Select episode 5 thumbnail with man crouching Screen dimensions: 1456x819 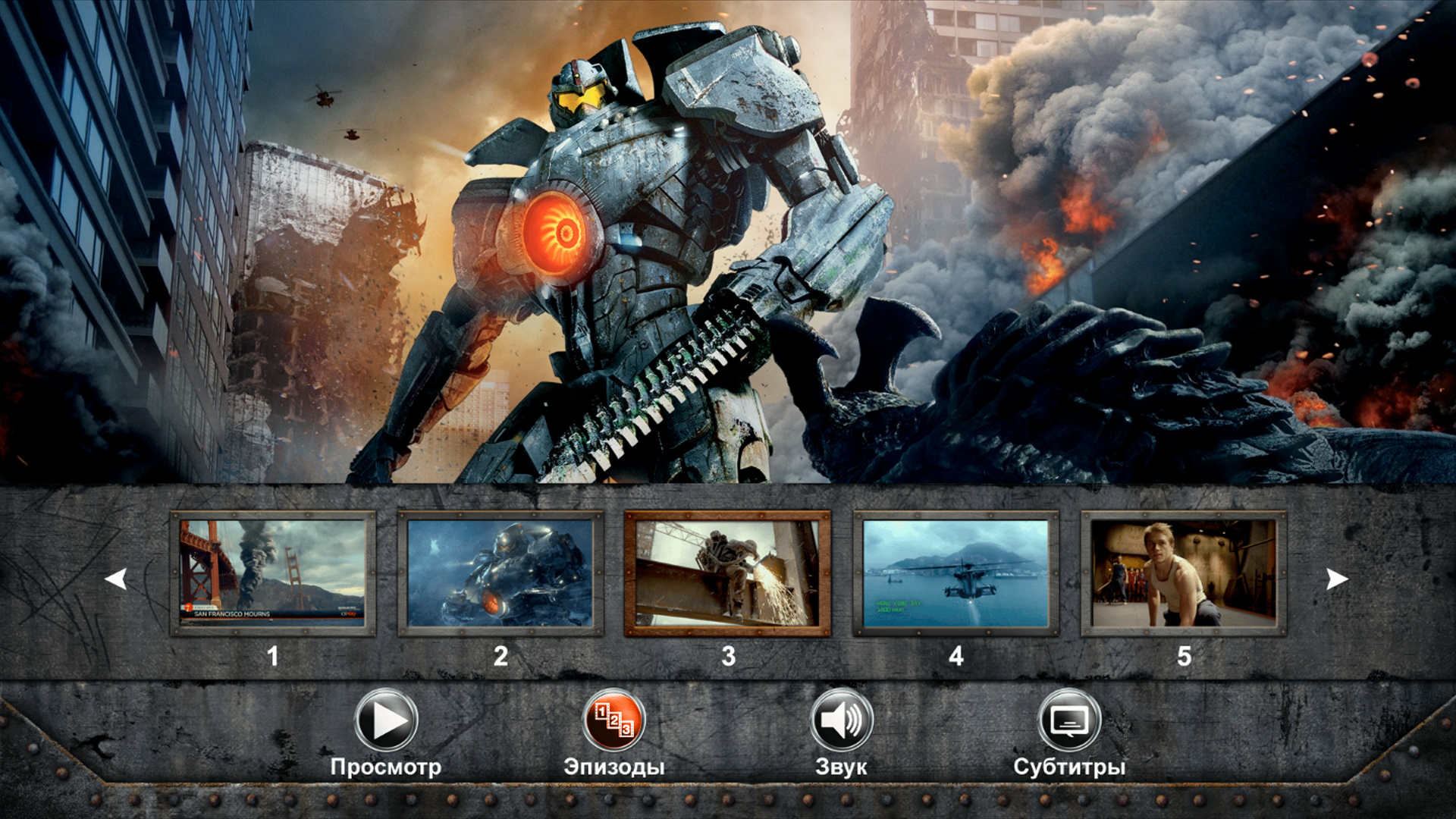point(1184,573)
